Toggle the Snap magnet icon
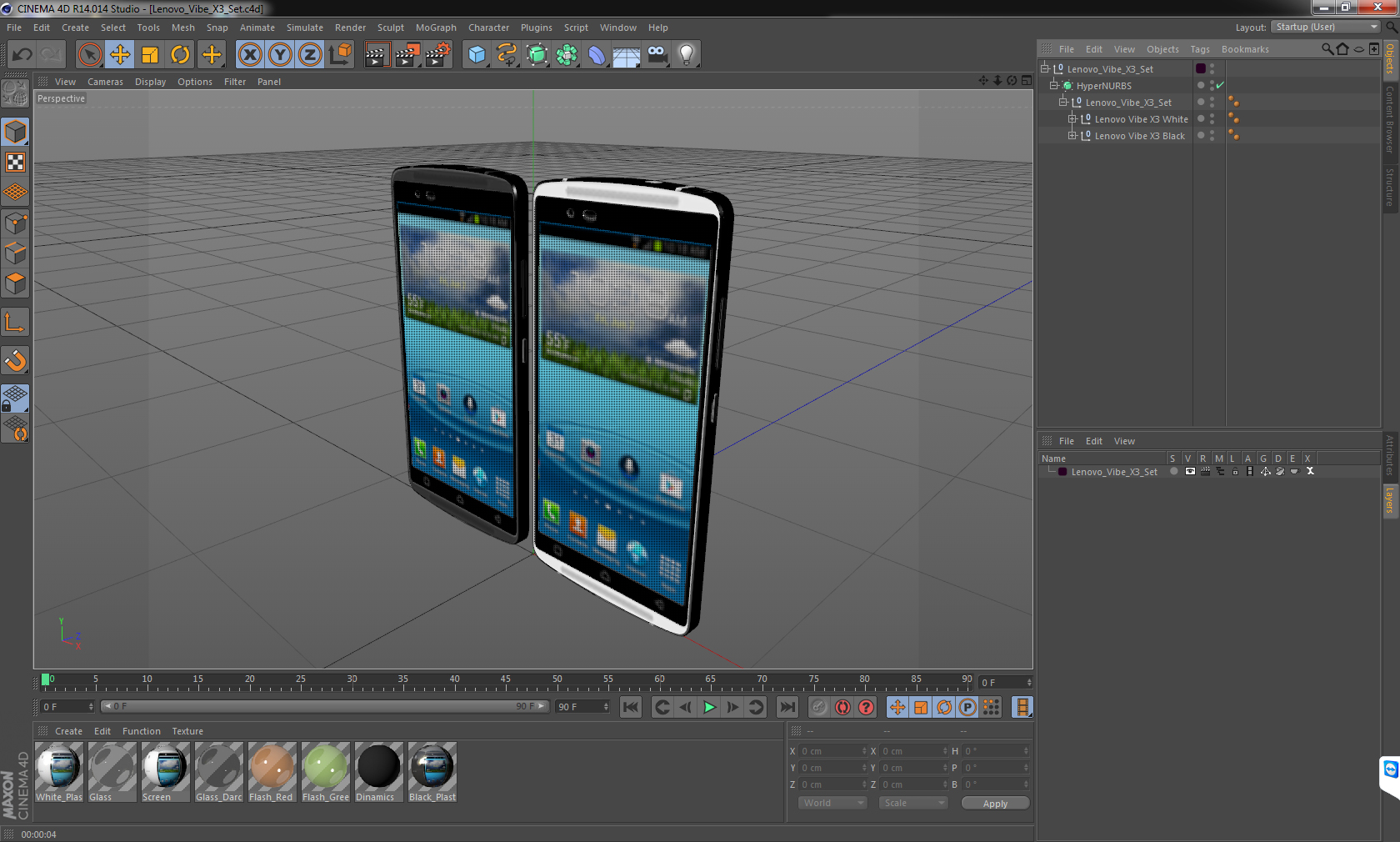This screenshot has height=842, width=1400. (15, 360)
